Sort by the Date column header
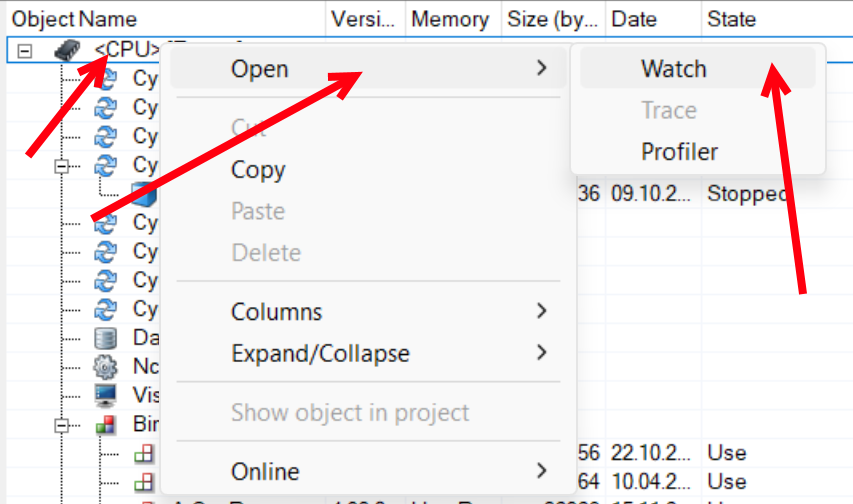The image size is (853, 504). 633,19
